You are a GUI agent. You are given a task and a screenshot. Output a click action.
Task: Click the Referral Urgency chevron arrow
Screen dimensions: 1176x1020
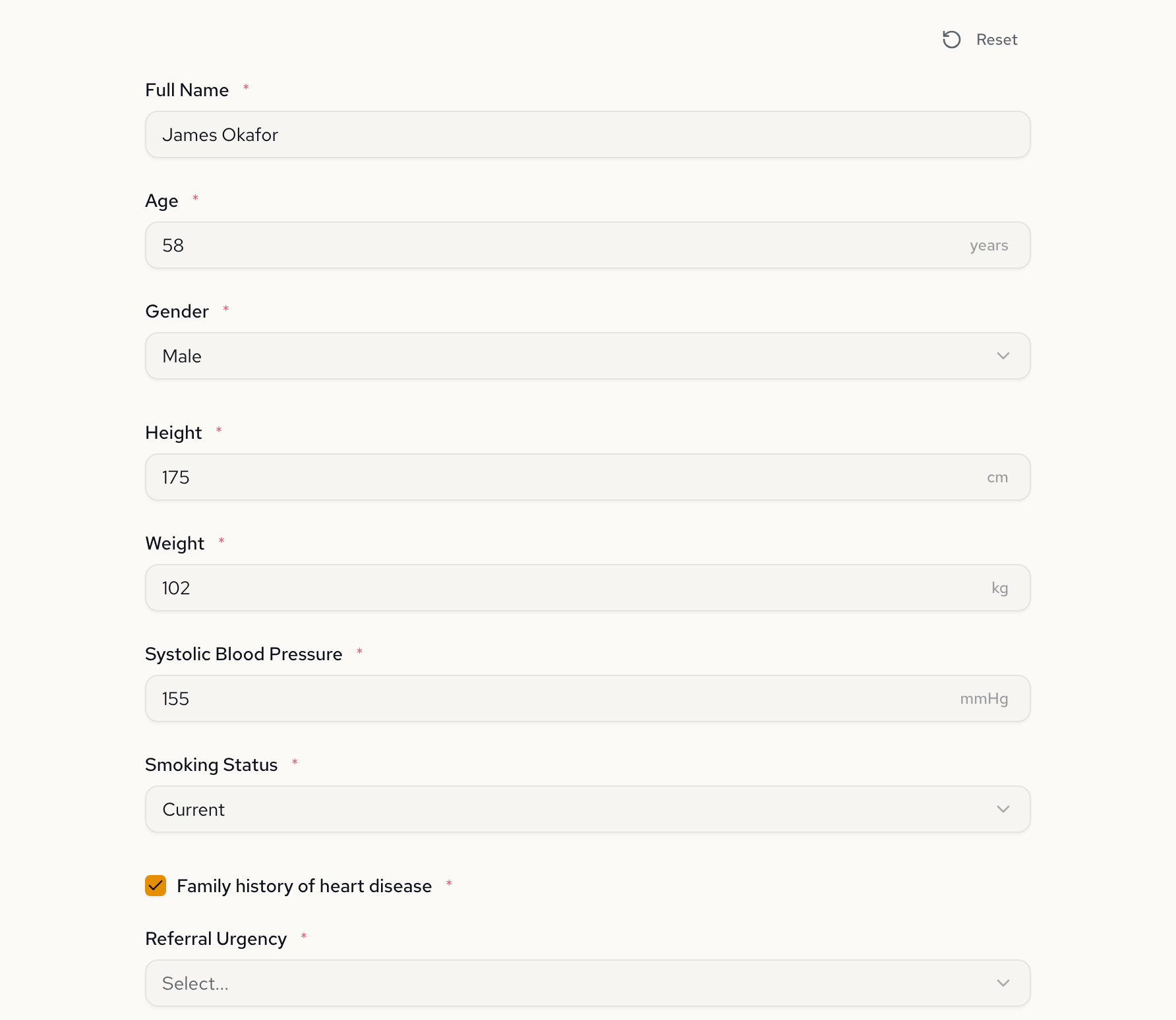(1003, 983)
